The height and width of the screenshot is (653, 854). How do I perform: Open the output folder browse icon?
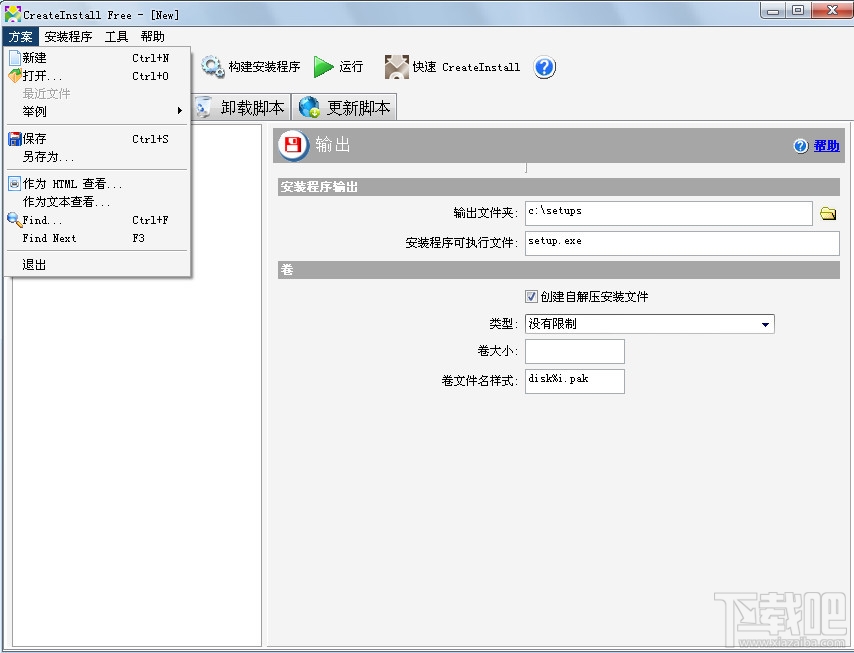[x=829, y=212]
